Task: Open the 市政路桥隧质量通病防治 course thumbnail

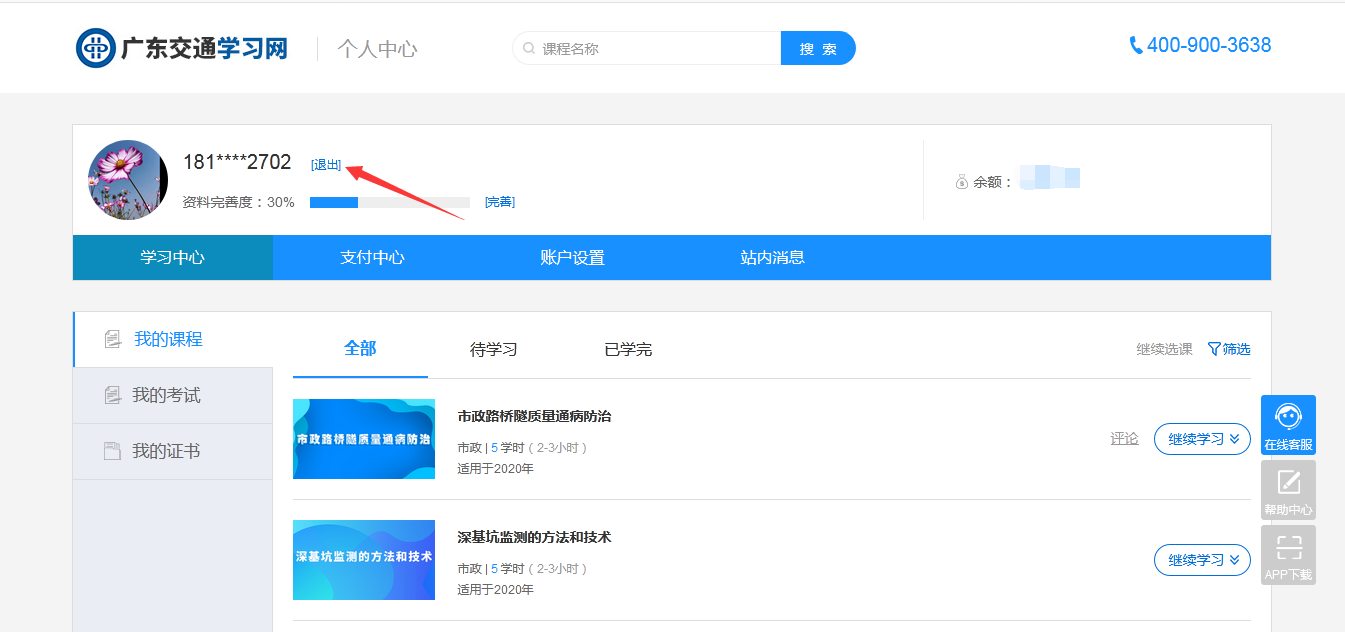Action: pos(364,439)
